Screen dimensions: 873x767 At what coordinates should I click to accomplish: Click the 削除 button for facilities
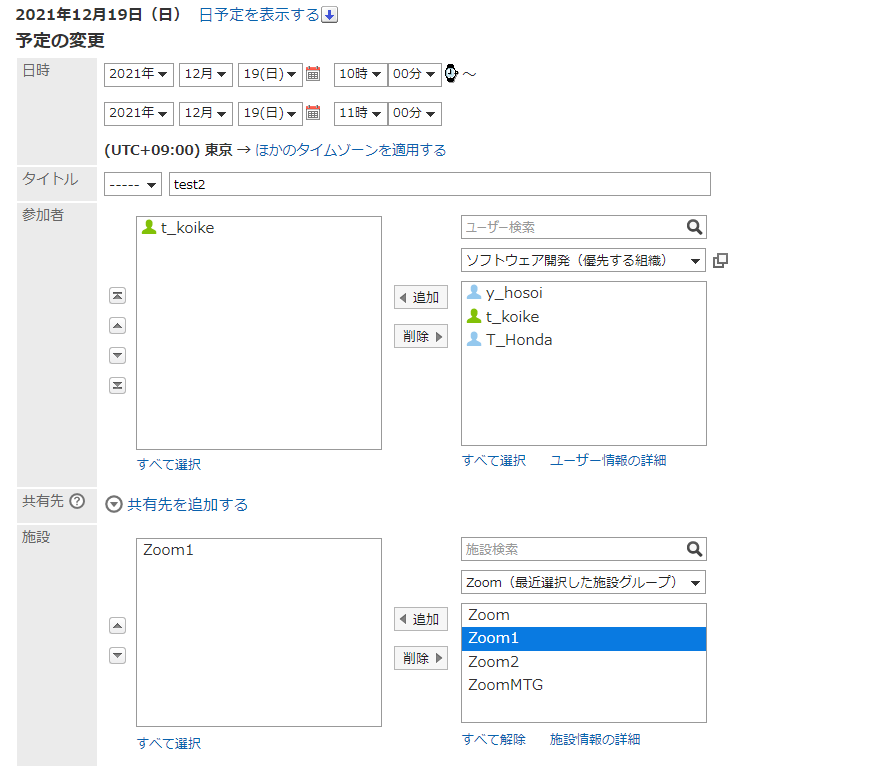tap(420, 658)
